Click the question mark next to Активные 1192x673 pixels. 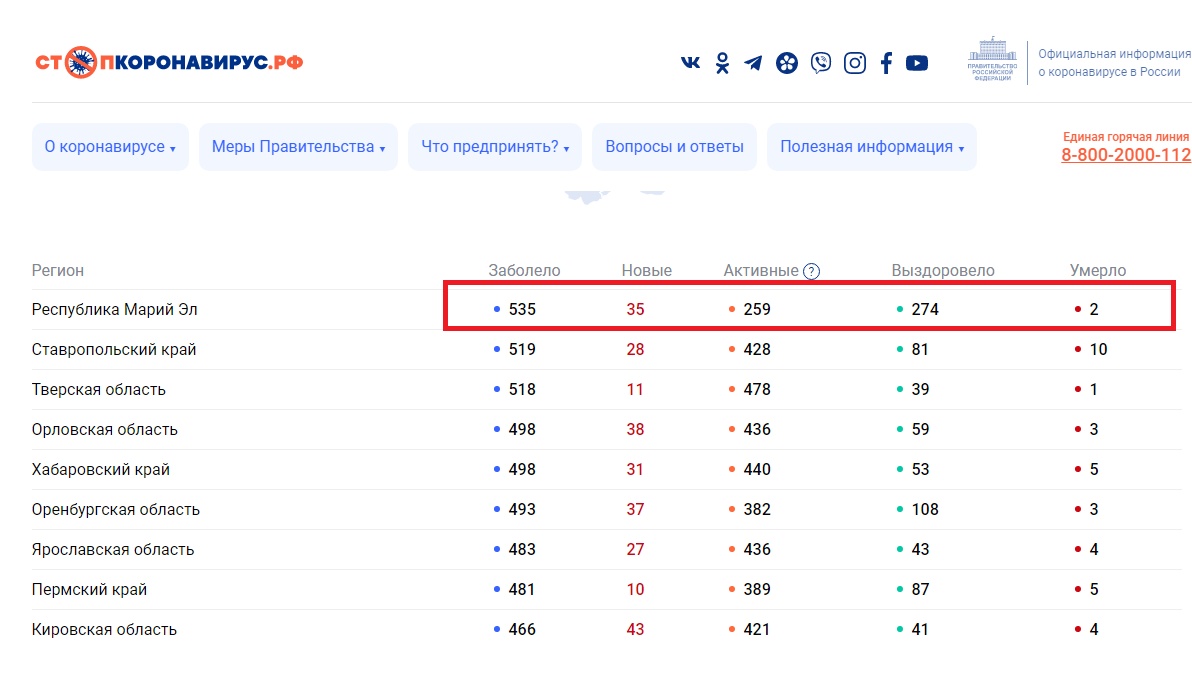pyautogui.click(x=812, y=271)
